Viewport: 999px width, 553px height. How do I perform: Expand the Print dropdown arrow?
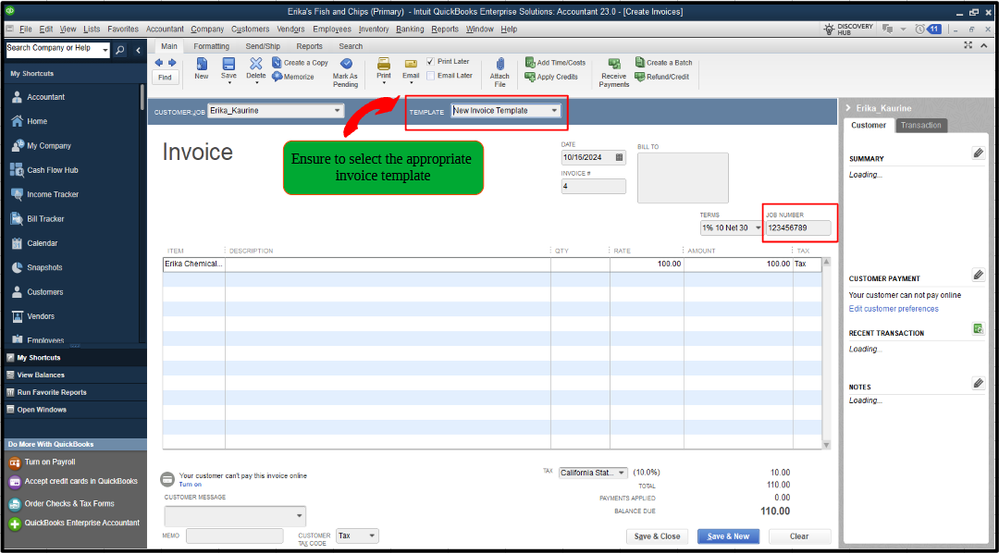tap(384, 83)
